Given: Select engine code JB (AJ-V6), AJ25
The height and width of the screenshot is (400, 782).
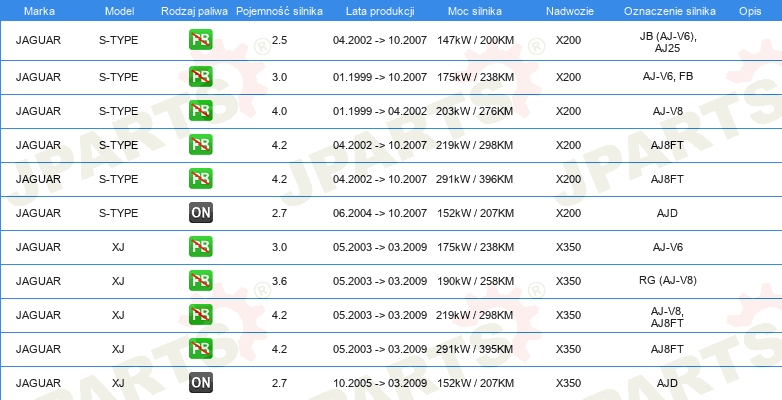Looking at the screenshot, I should pyautogui.click(x=667, y=42).
